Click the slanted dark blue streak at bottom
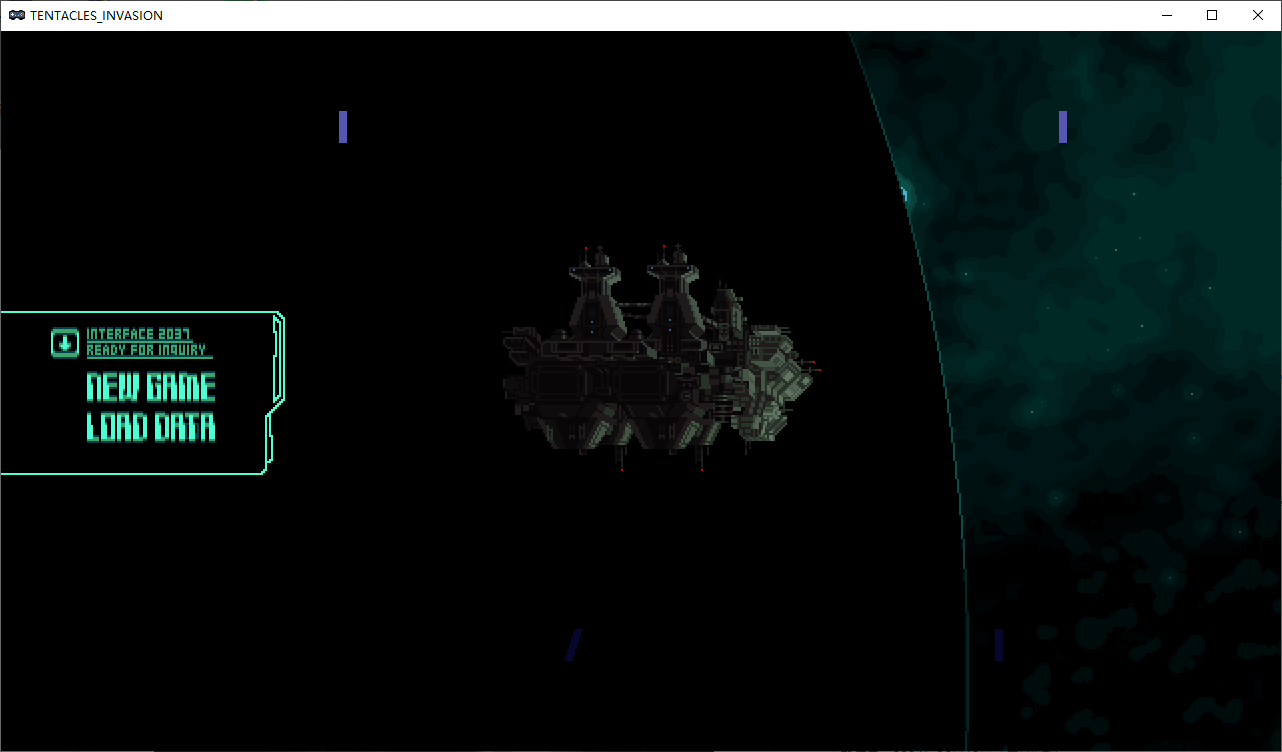The width and height of the screenshot is (1282, 752). click(x=573, y=645)
